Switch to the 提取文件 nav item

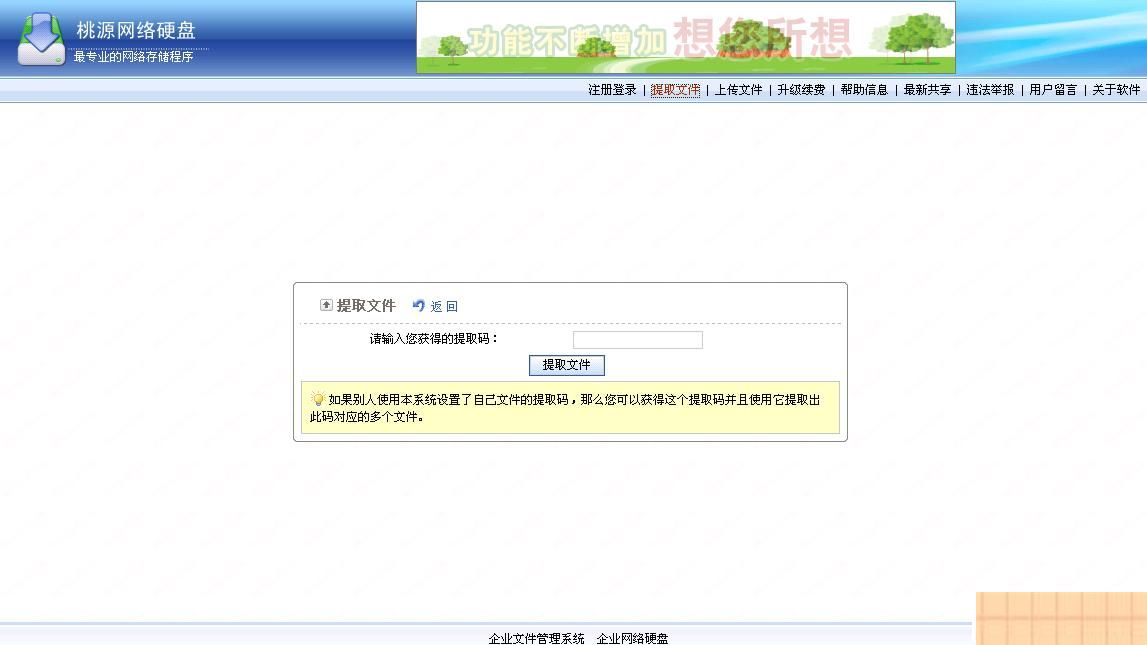[674, 90]
